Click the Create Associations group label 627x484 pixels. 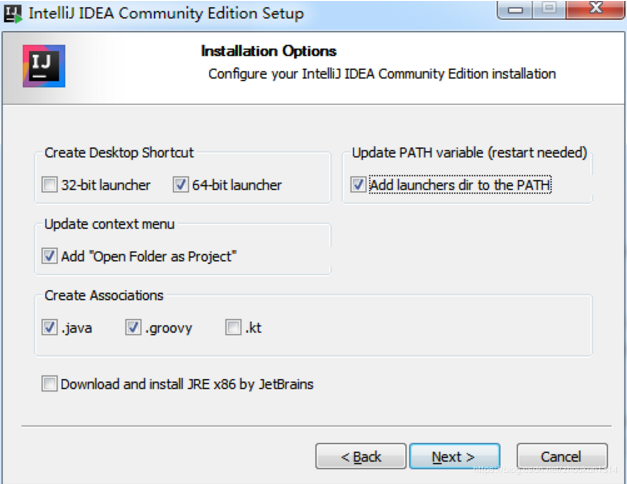[104, 296]
